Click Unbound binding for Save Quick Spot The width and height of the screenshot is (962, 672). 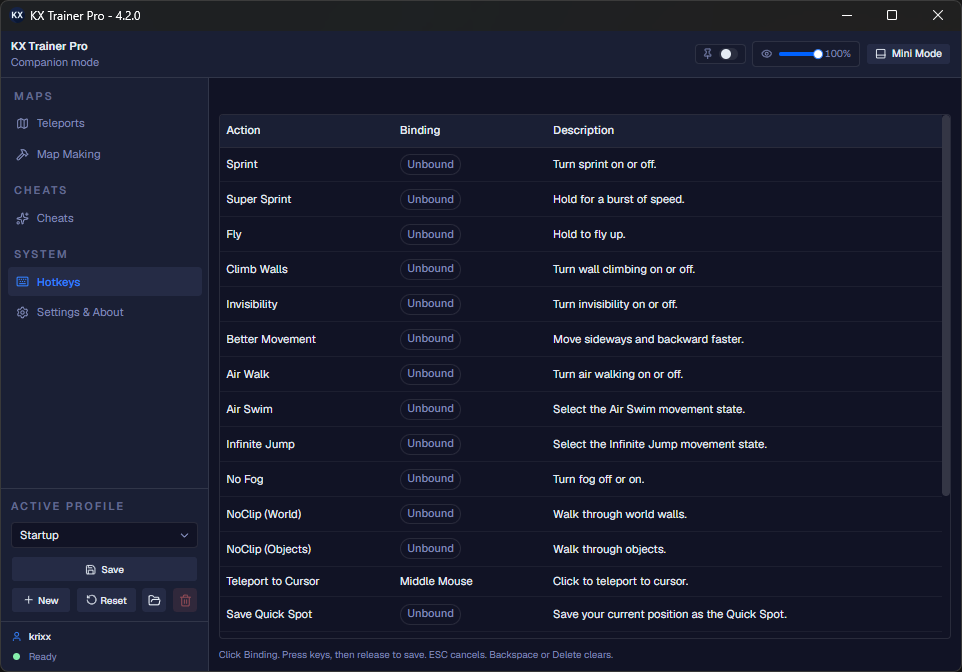click(x=430, y=614)
